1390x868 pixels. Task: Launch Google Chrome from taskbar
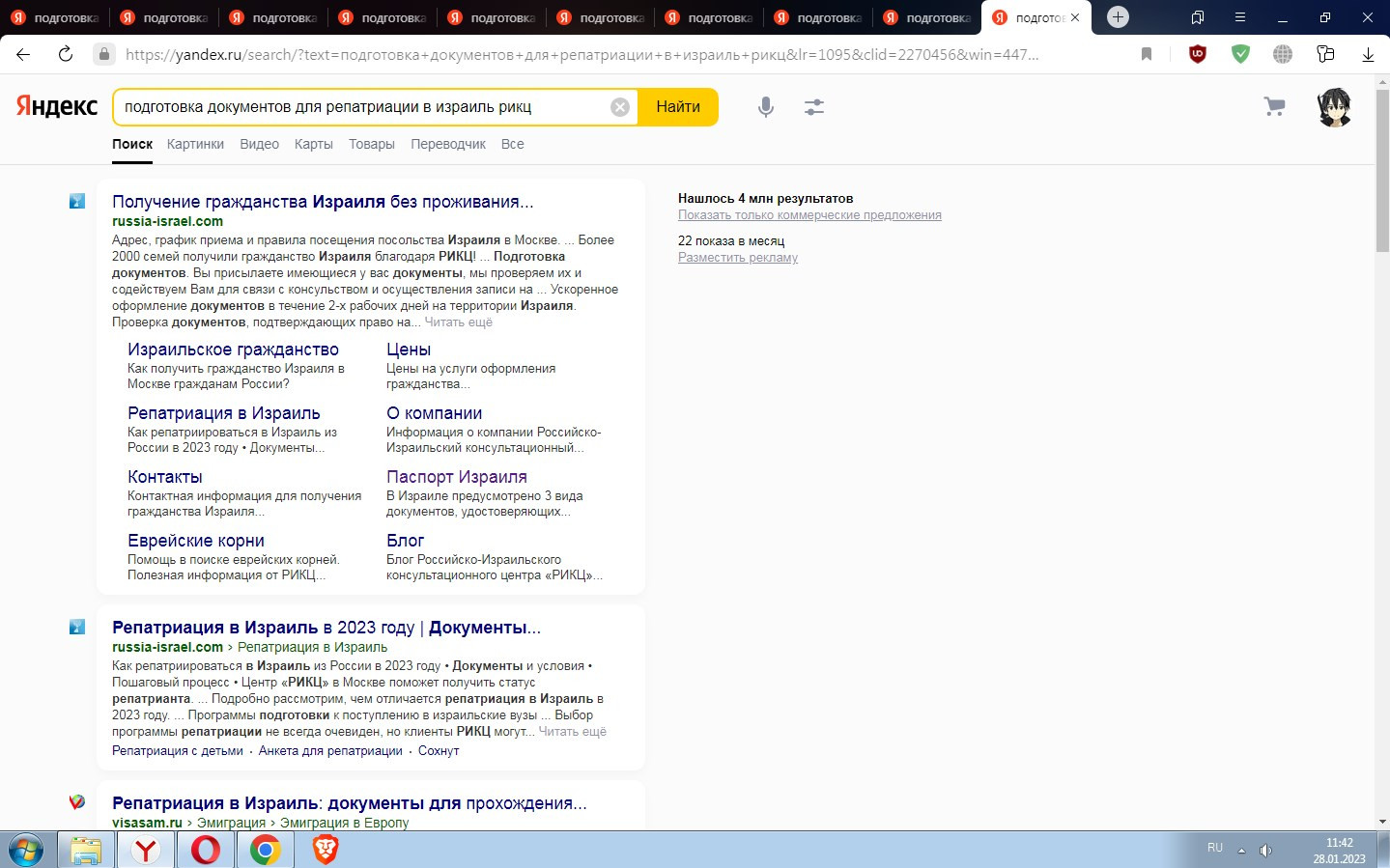(266, 851)
